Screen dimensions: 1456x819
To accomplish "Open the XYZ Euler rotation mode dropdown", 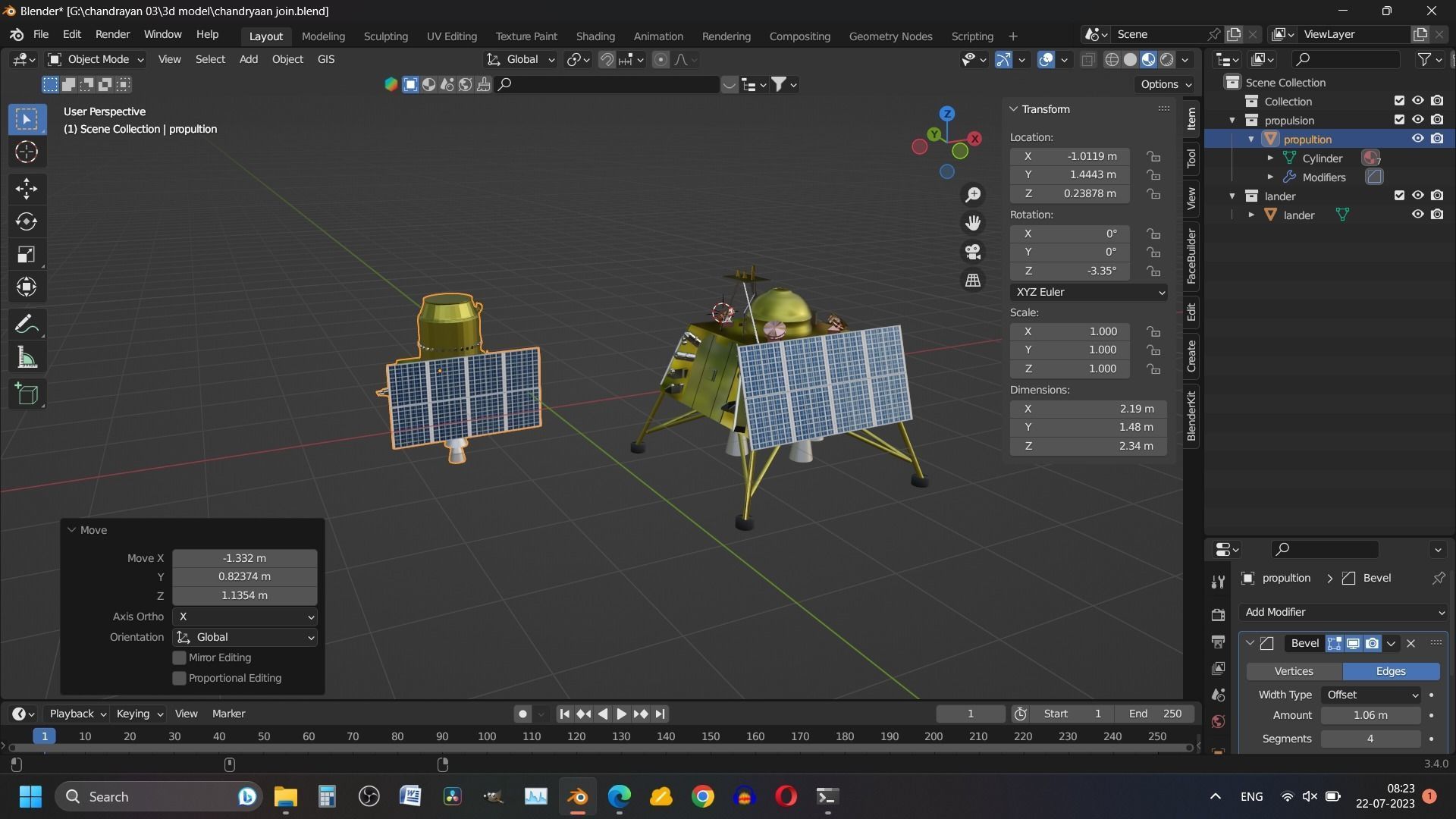I will coord(1087,292).
